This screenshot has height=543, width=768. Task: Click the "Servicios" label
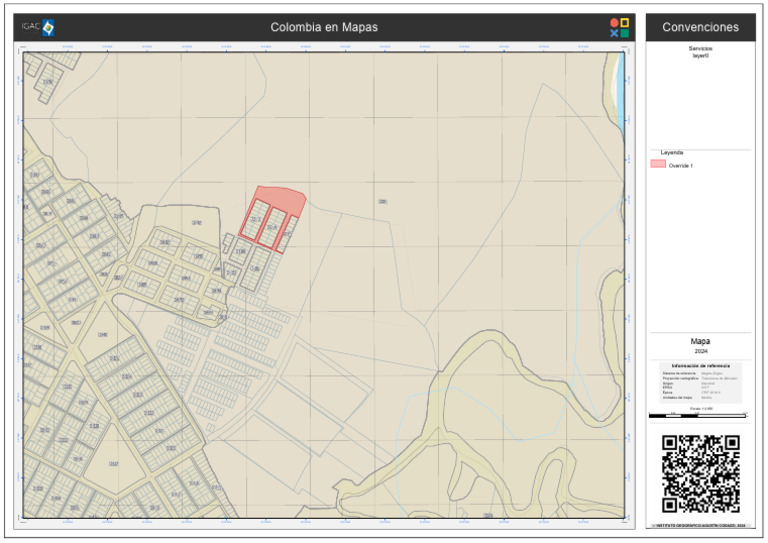pos(700,48)
